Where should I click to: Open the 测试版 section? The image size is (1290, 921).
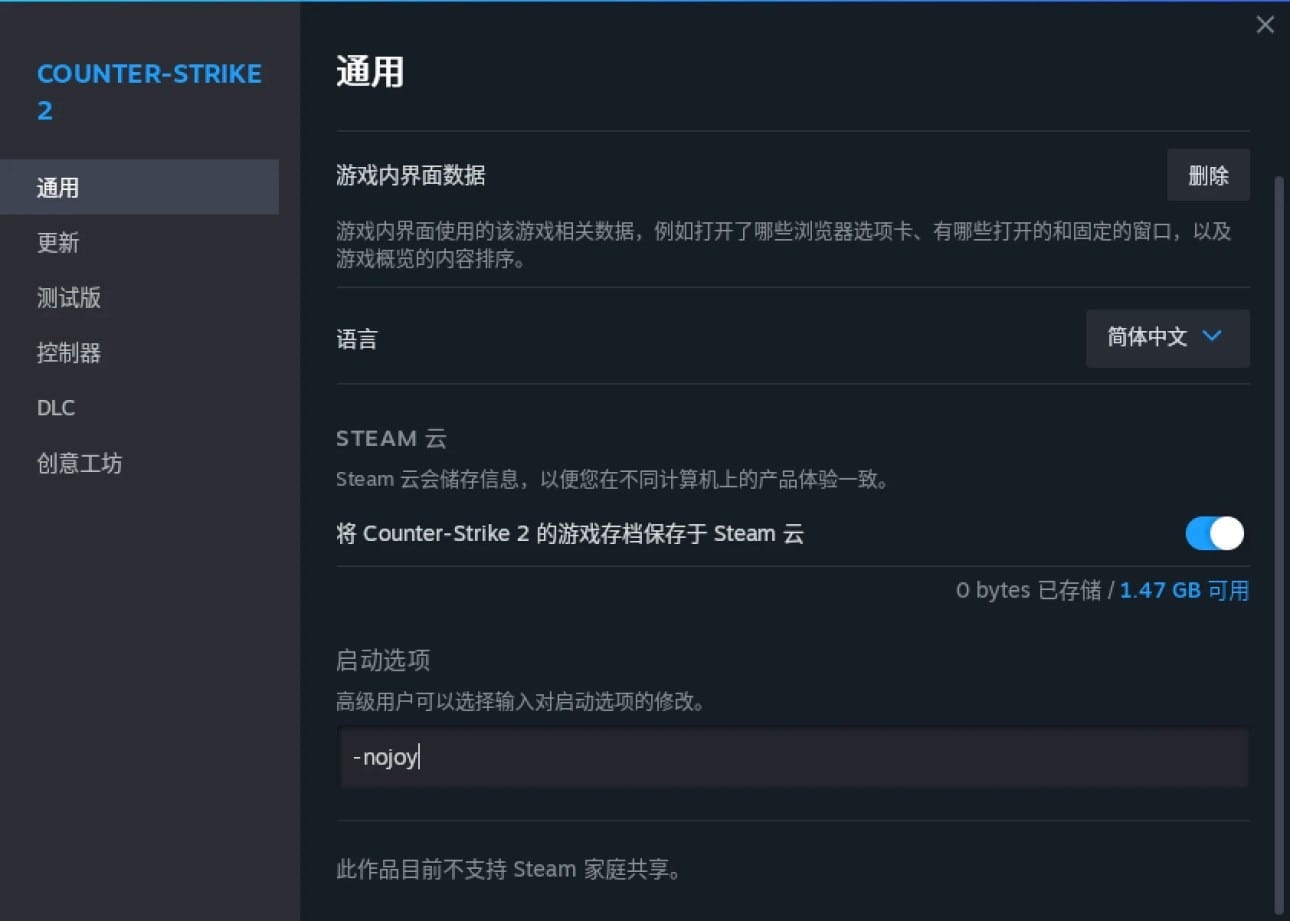[x=68, y=297]
